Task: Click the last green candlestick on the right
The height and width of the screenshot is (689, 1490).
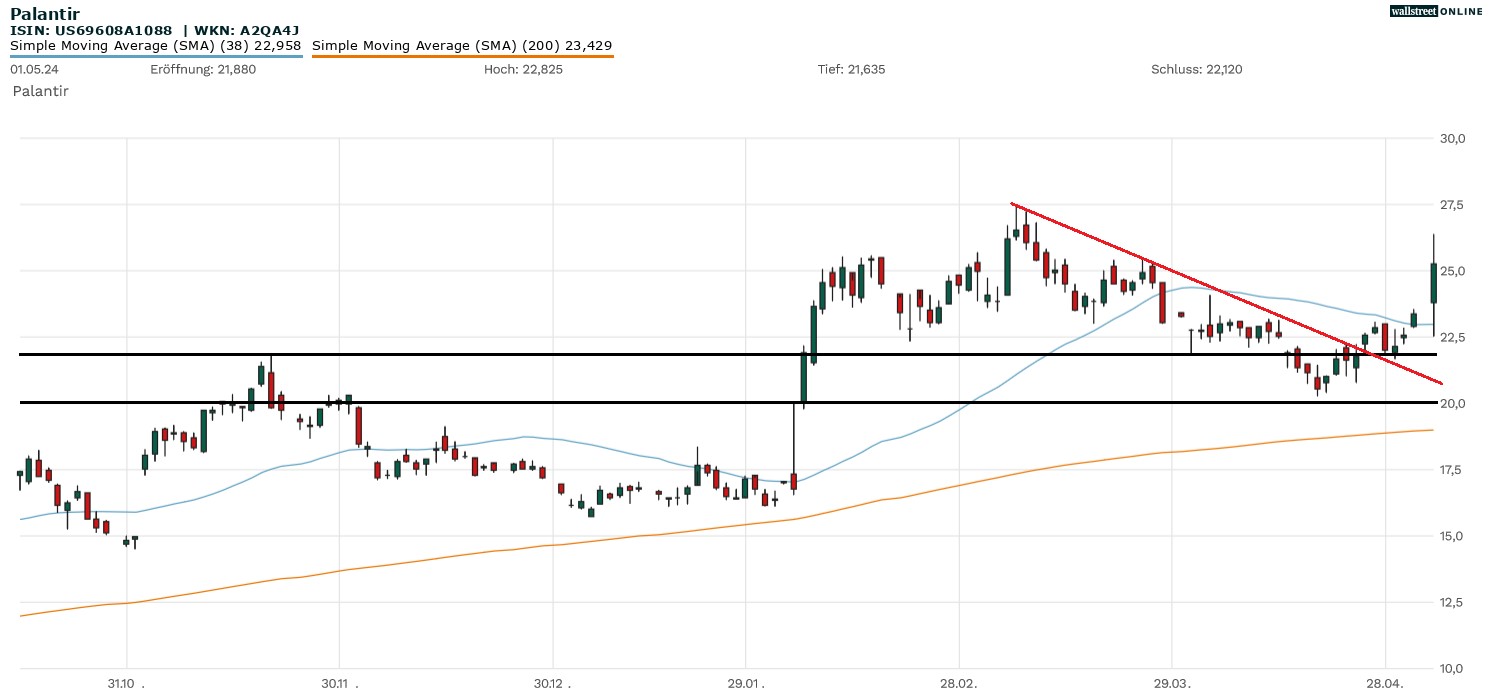Action: pyautogui.click(x=1434, y=283)
